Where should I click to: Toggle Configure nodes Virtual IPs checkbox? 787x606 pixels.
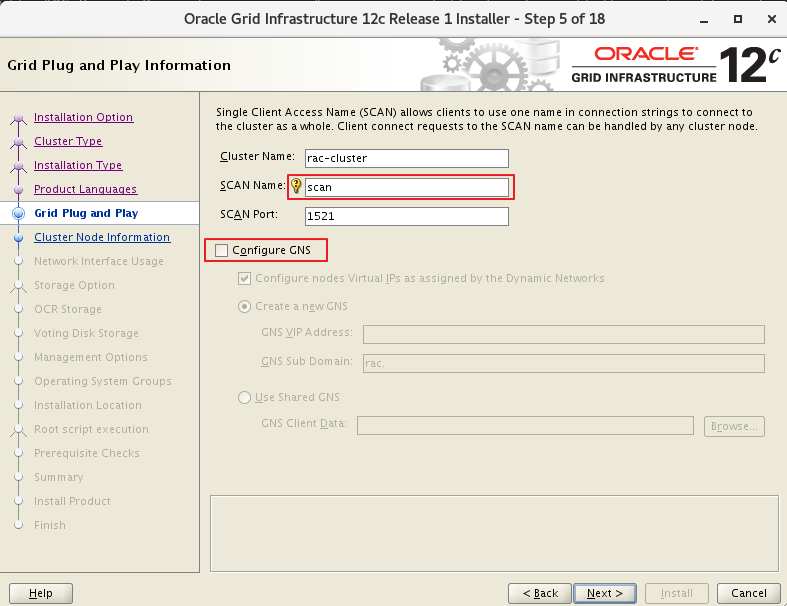244,278
